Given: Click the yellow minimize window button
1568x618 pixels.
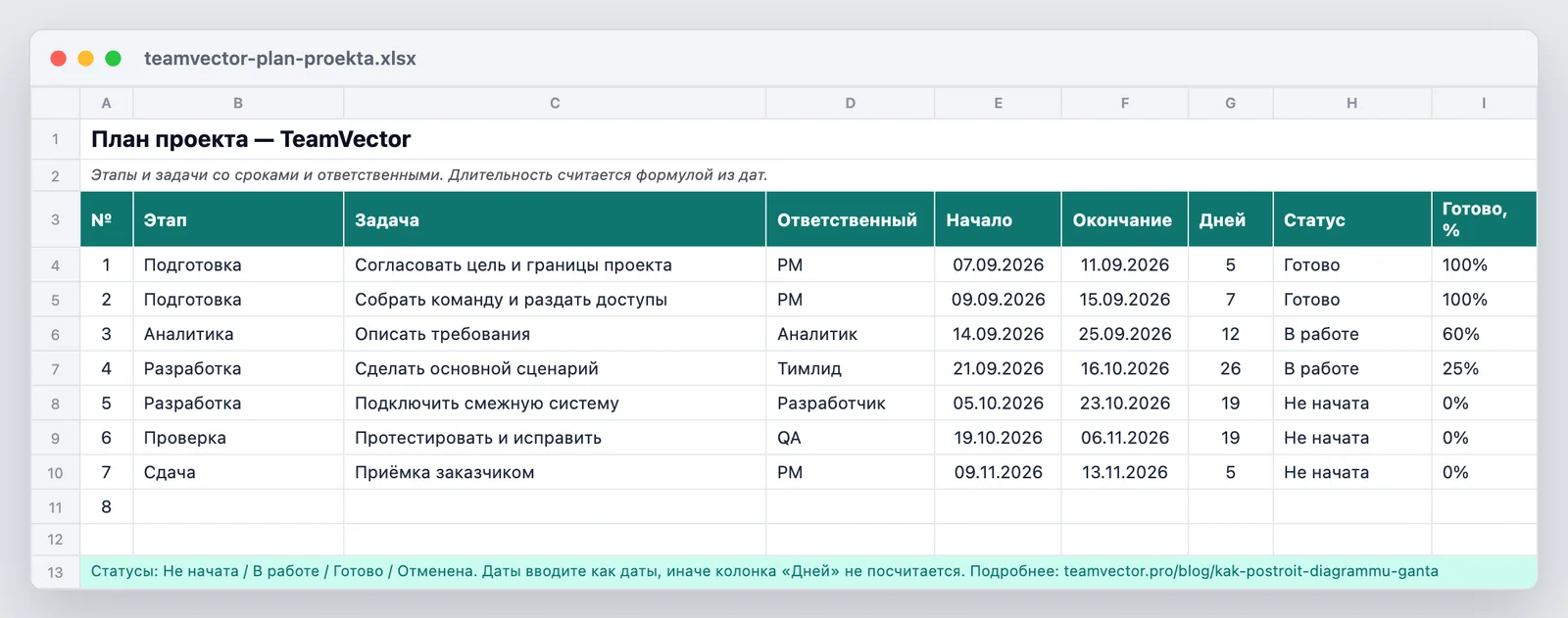Looking at the screenshot, I should 86,59.
